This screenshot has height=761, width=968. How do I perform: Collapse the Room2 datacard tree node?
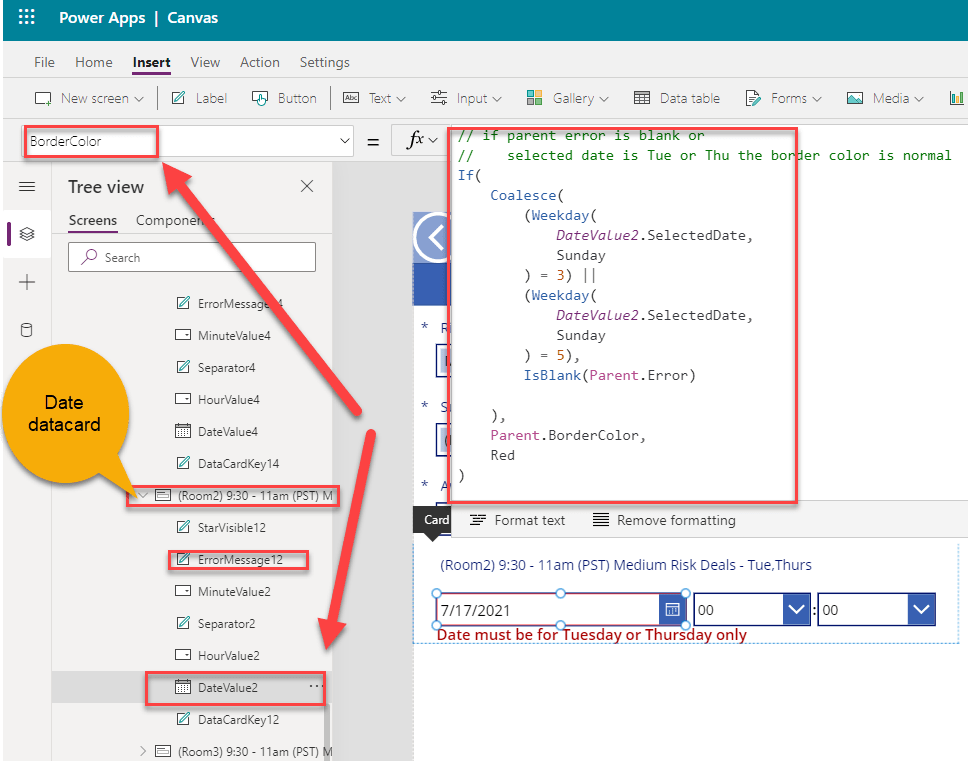coord(142,495)
